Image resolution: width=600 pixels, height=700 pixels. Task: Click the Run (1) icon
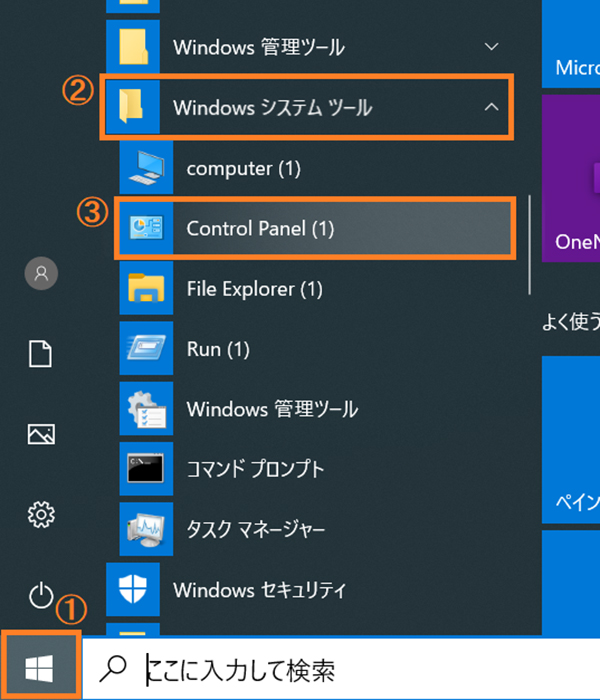(145, 349)
